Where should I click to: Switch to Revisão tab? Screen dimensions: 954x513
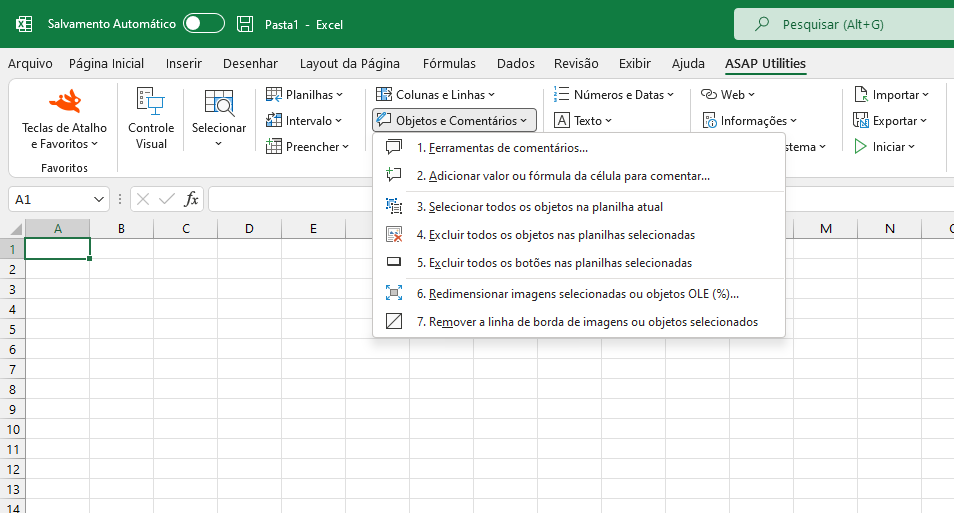[x=576, y=63]
